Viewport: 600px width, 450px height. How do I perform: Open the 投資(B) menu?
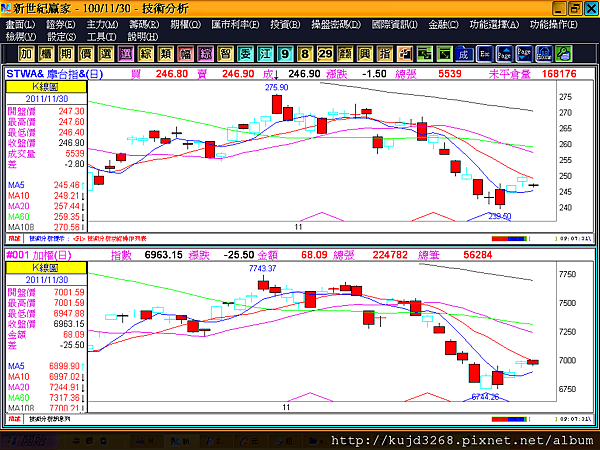click(x=285, y=24)
